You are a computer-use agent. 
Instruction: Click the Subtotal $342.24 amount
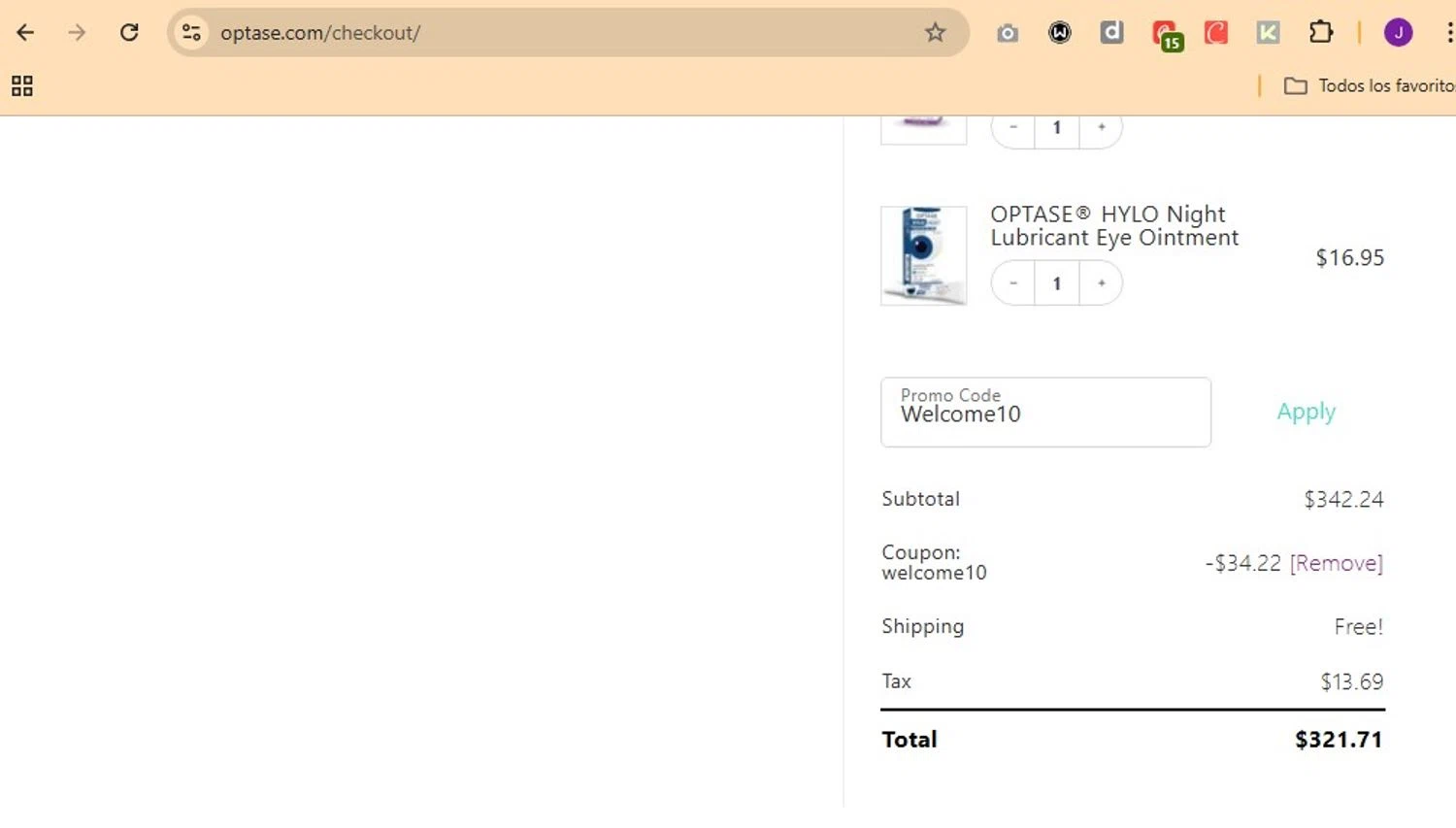(1343, 500)
